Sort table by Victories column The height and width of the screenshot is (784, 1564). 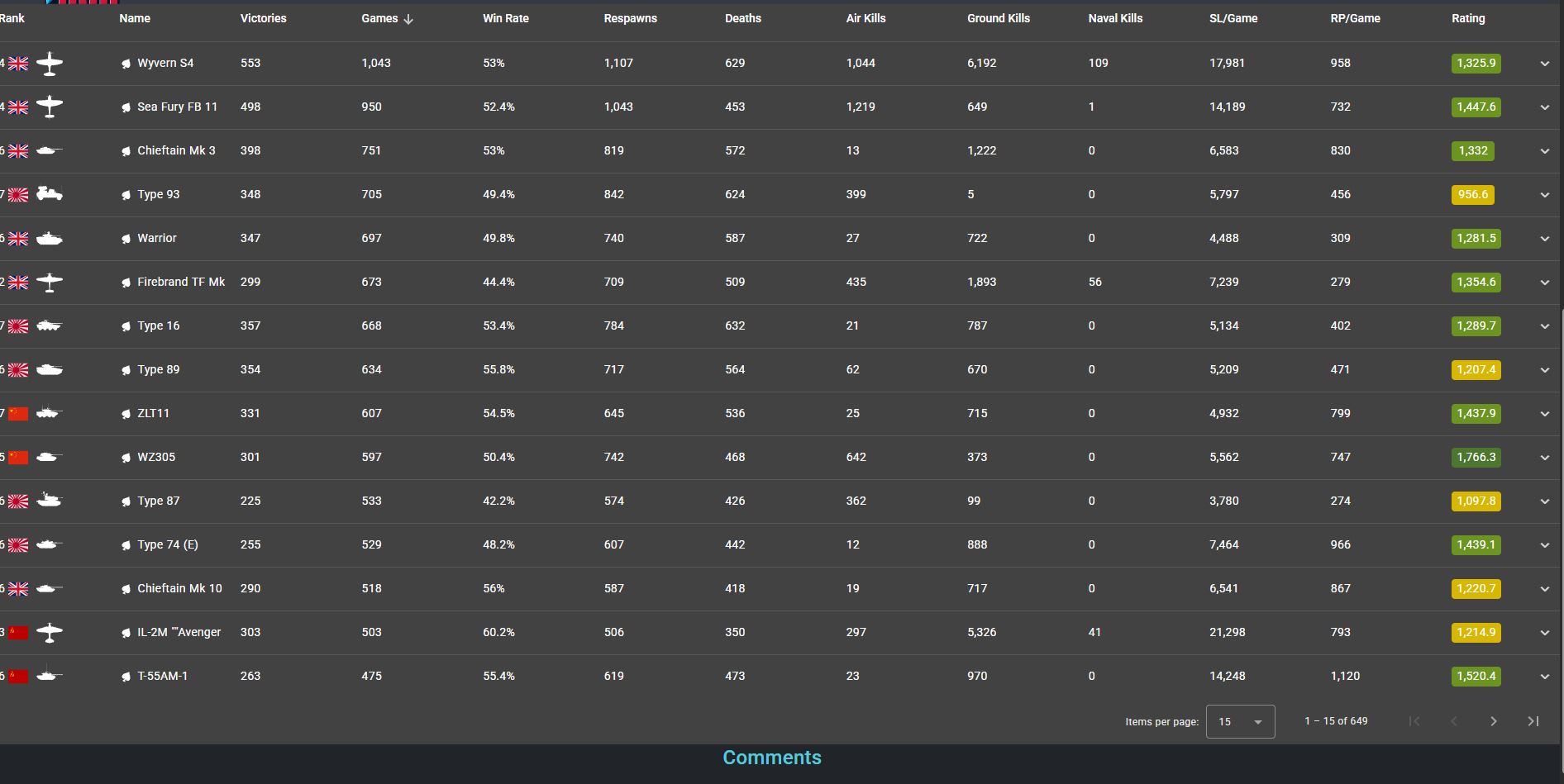[x=264, y=18]
